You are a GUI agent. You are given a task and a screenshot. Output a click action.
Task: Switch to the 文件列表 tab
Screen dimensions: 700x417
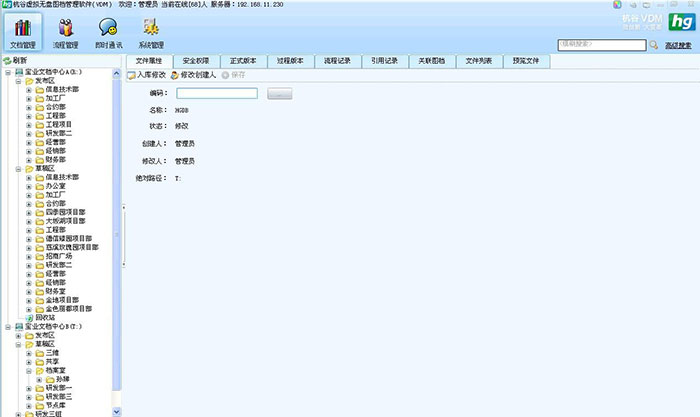pyautogui.click(x=479, y=61)
